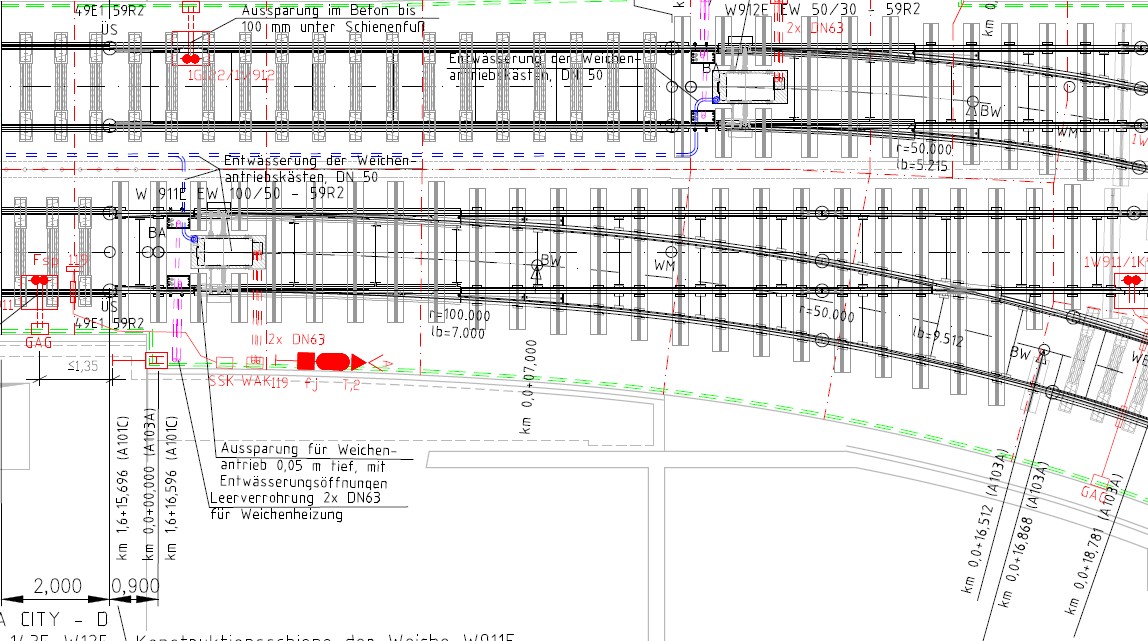The height and width of the screenshot is (641, 1148).
Task: Select the W911E point machine drive box
Action: (225, 254)
